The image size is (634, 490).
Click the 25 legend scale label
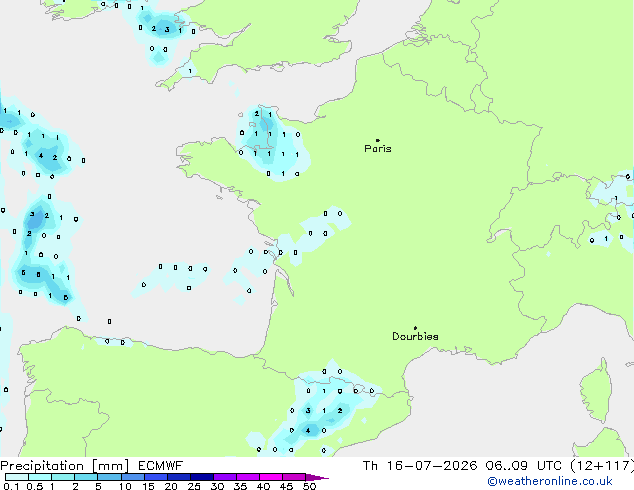pos(194,486)
